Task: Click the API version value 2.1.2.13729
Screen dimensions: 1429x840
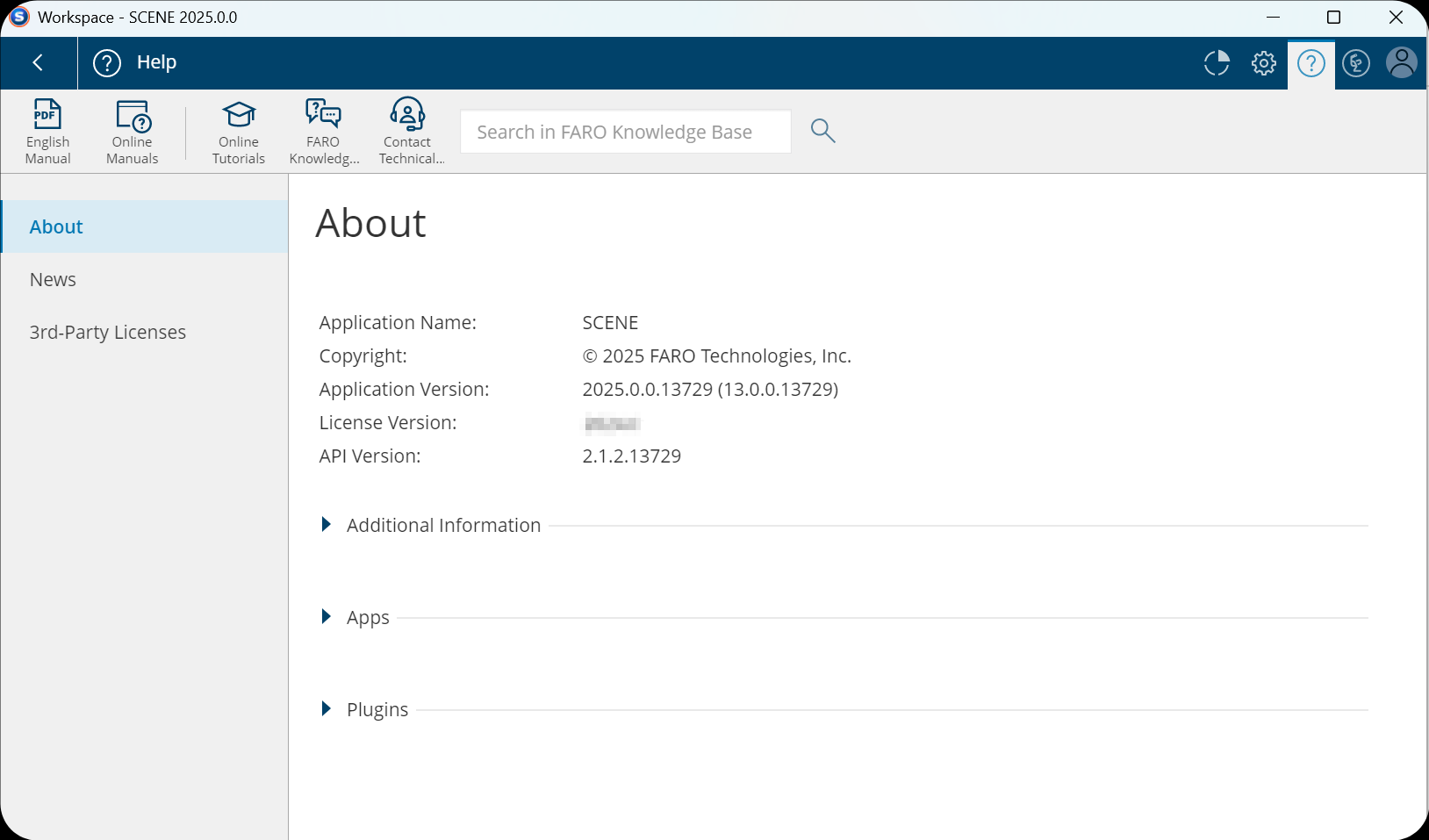Action: (632, 456)
